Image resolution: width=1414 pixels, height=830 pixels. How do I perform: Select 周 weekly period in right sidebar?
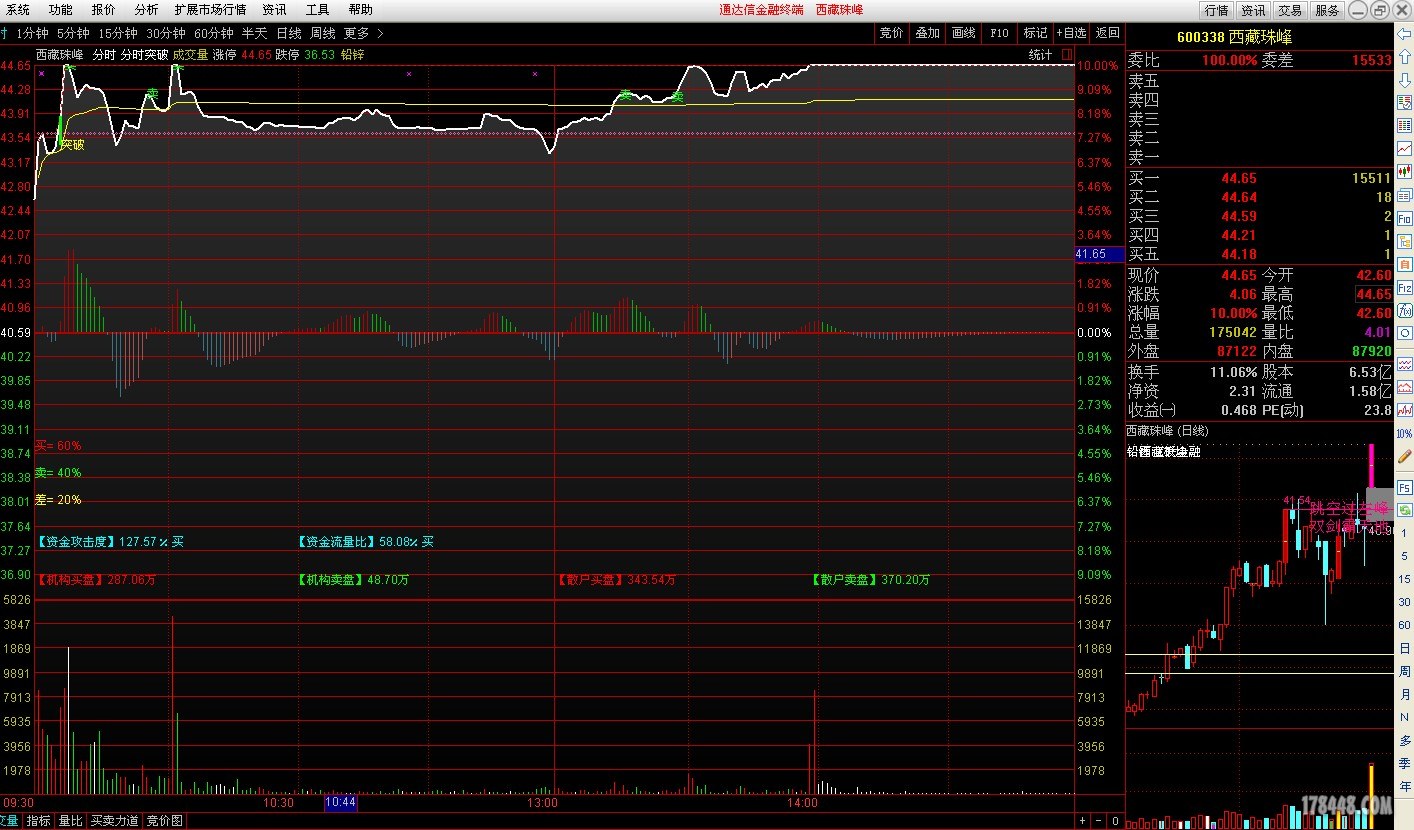[x=1404, y=672]
